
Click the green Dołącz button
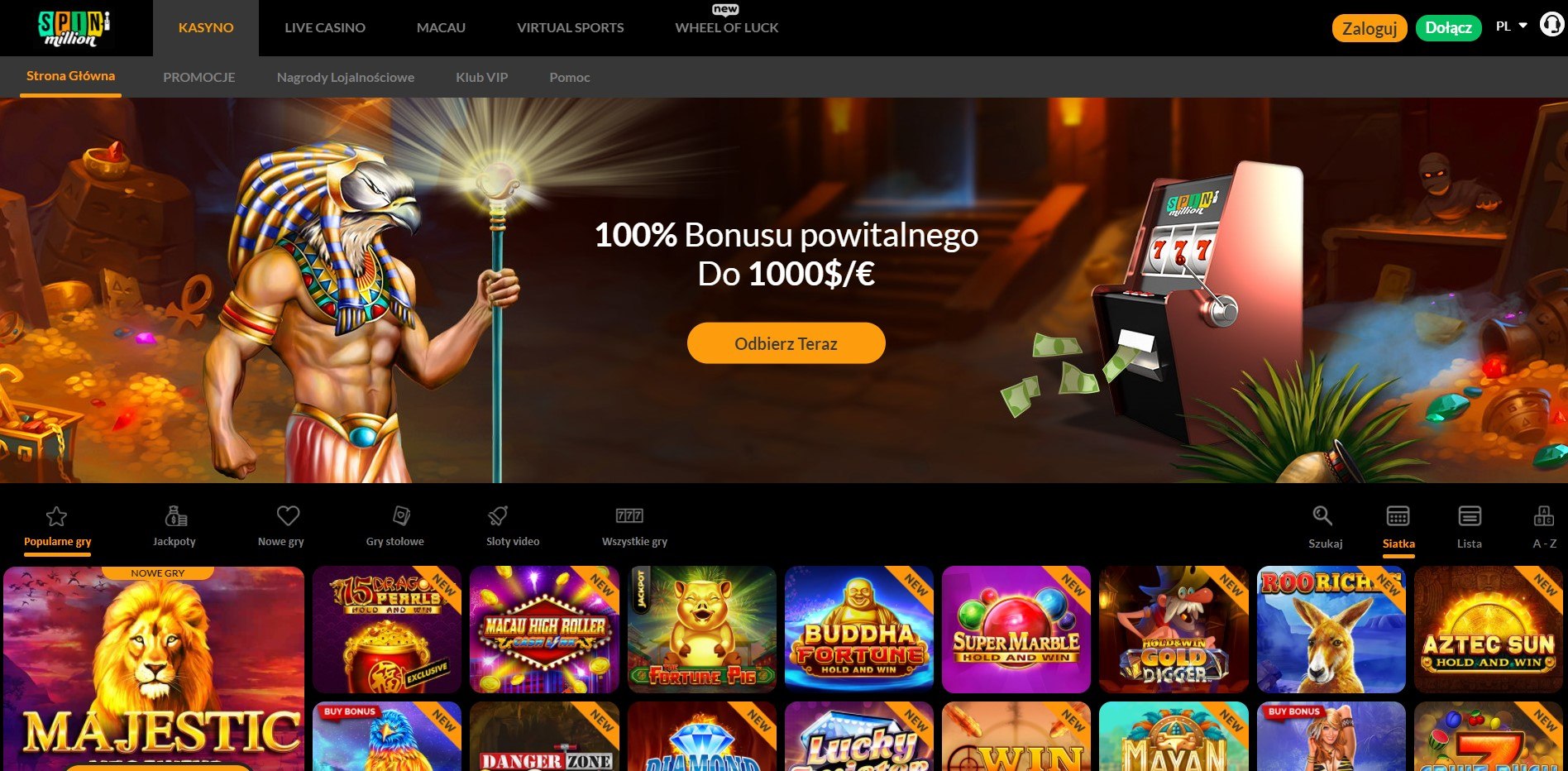pos(1449,28)
